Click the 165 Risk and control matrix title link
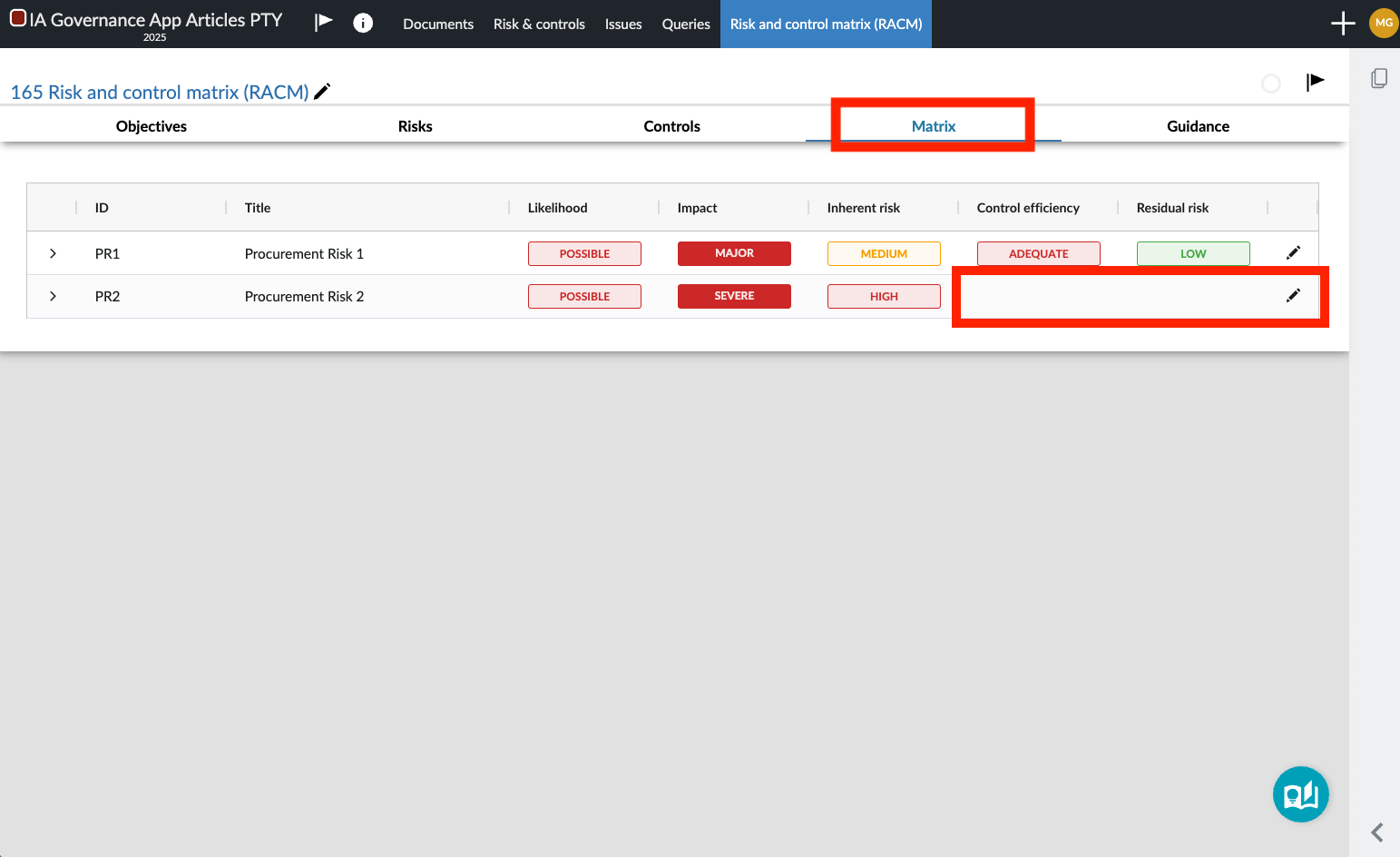The height and width of the screenshot is (857, 1400). (x=160, y=92)
